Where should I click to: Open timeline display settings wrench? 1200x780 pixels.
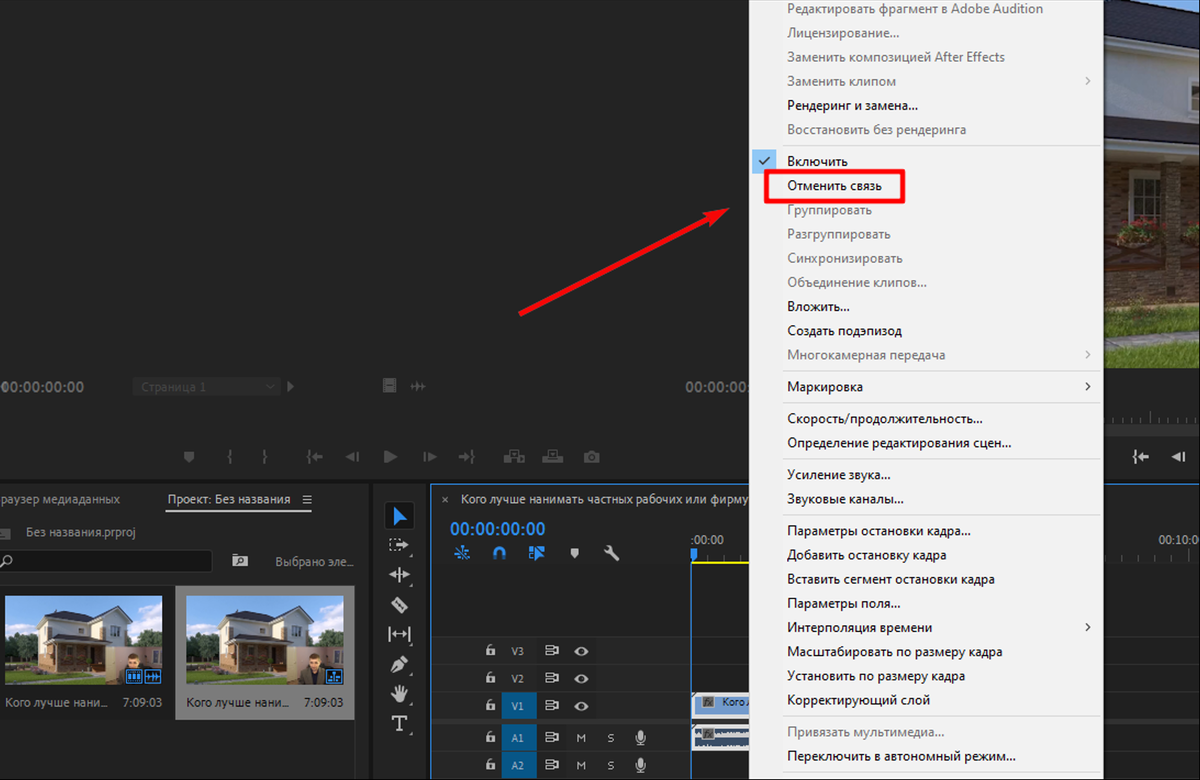tap(612, 552)
